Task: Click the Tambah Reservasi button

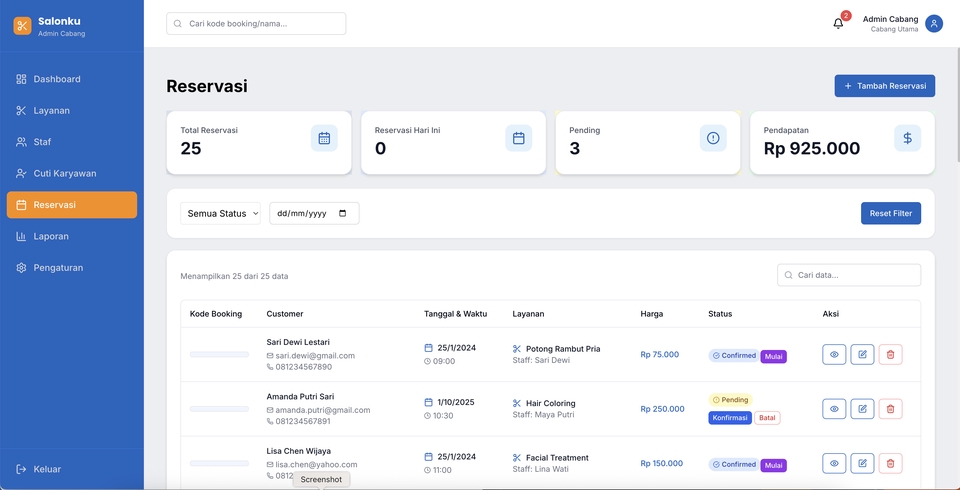Action: (884, 86)
